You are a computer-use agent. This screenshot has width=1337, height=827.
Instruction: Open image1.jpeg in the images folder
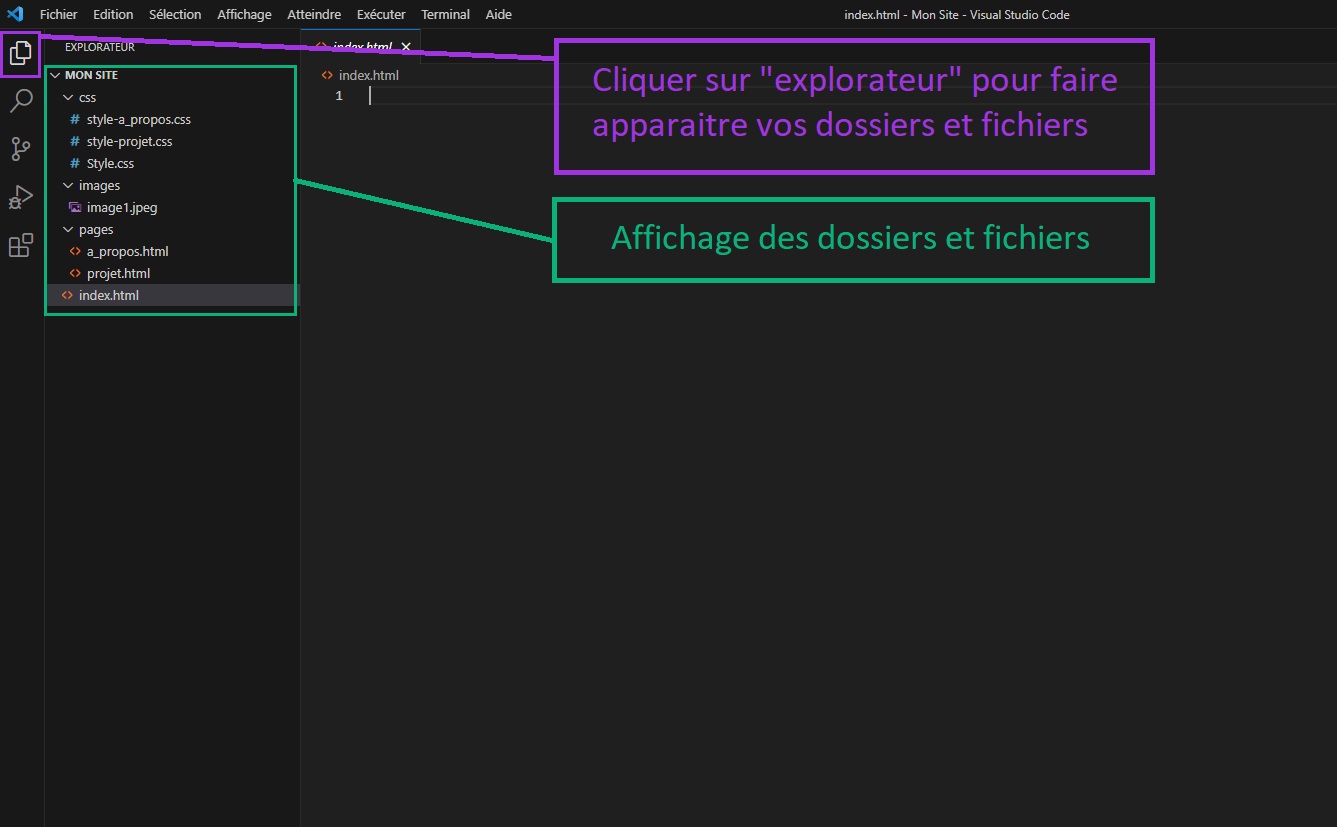121,208
